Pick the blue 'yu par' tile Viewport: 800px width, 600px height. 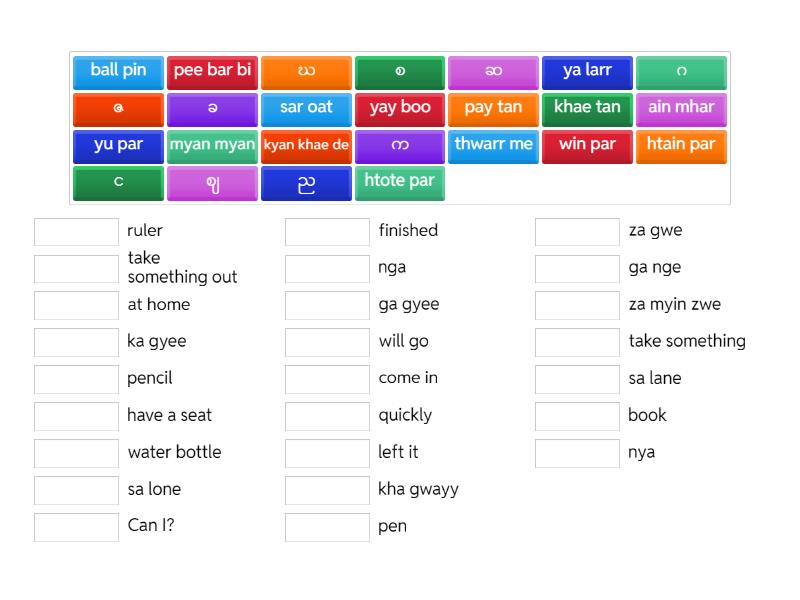(x=118, y=145)
